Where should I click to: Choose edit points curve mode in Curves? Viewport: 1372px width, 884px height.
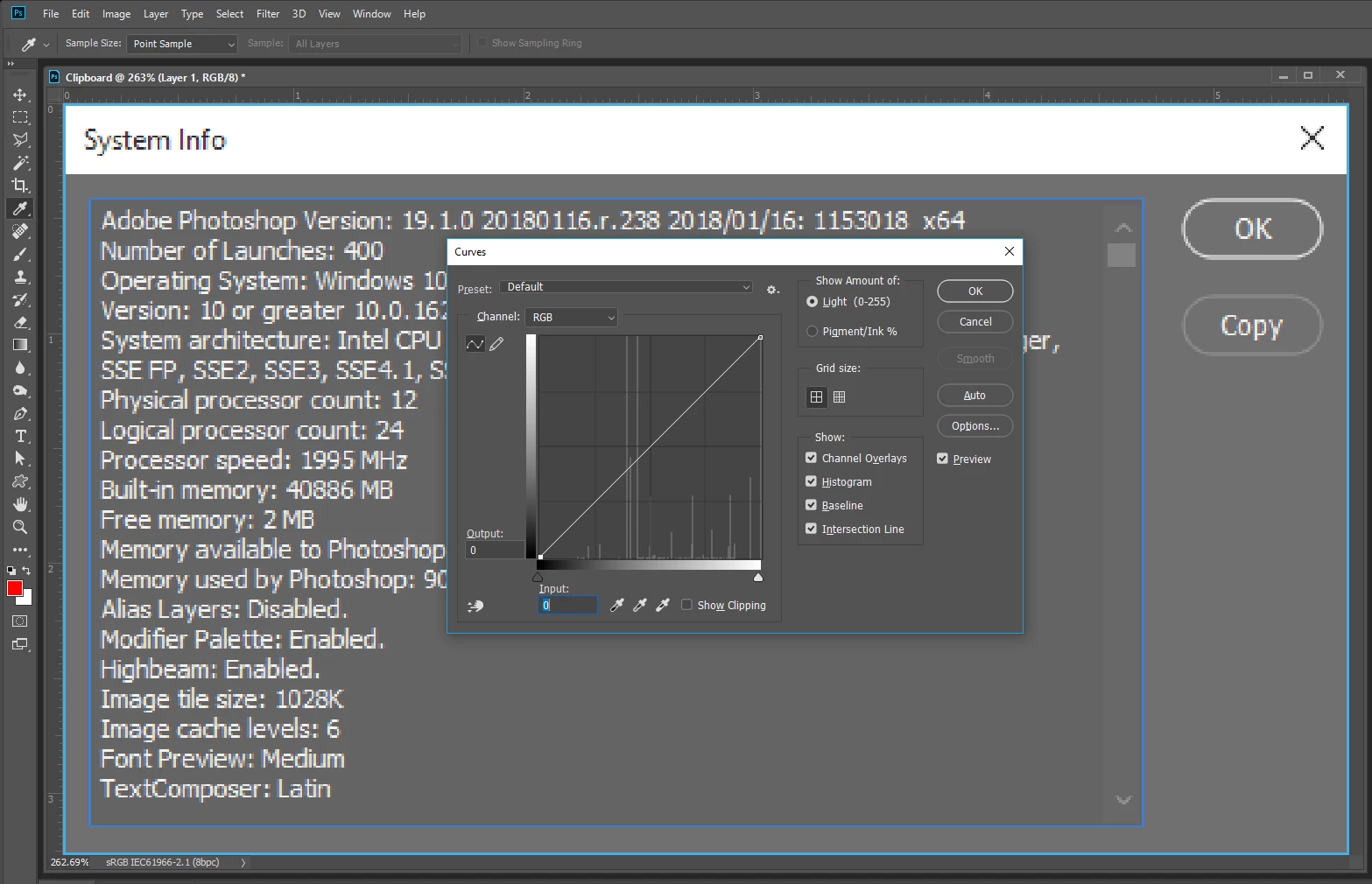coord(475,344)
